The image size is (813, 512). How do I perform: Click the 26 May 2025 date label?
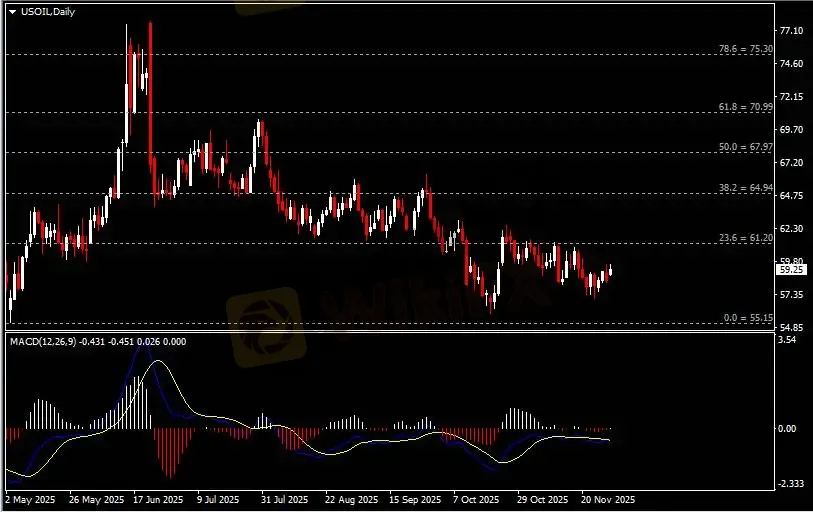(96, 500)
